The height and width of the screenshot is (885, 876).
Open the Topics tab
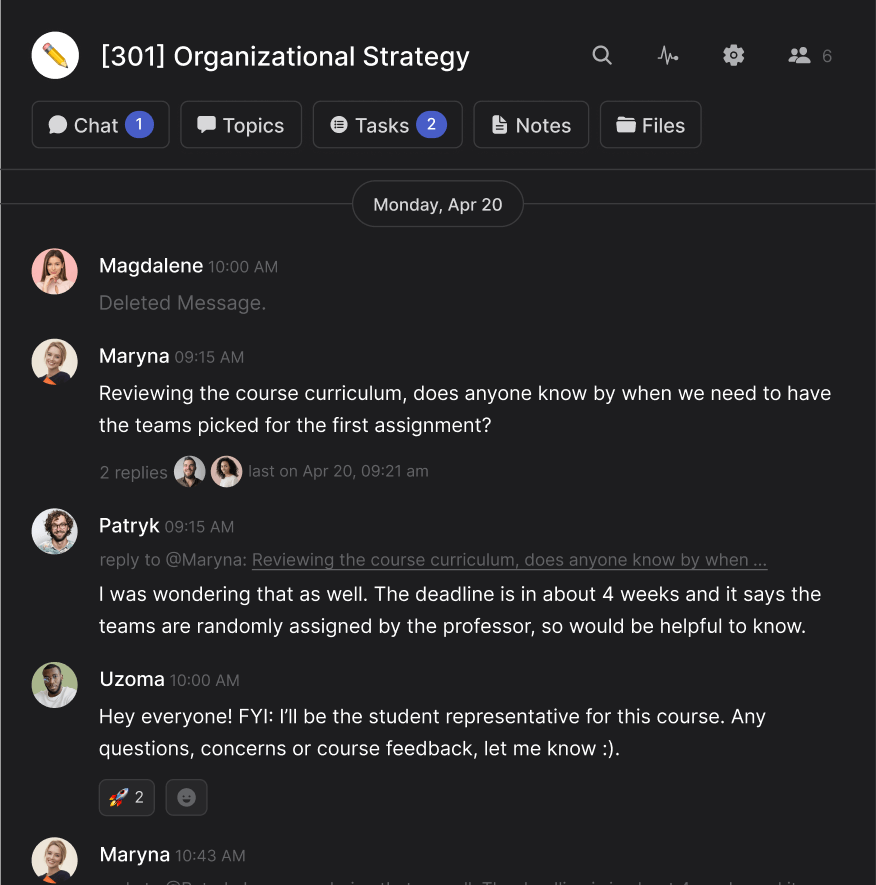[241, 125]
